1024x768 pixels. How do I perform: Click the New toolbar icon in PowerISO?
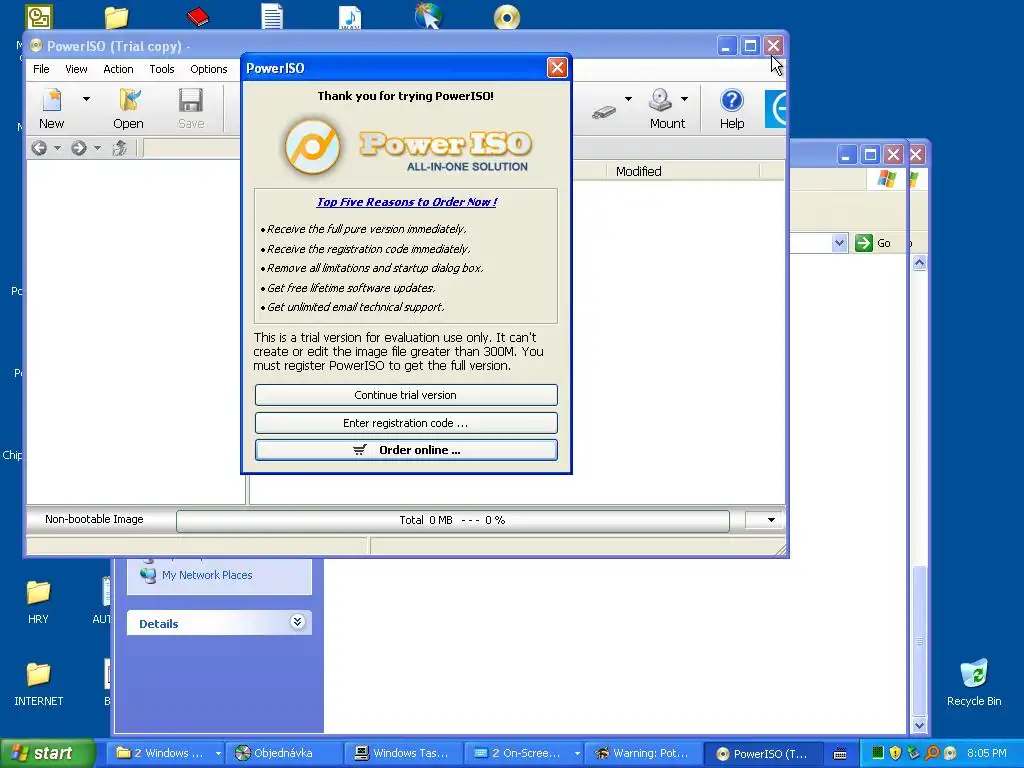(52, 108)
